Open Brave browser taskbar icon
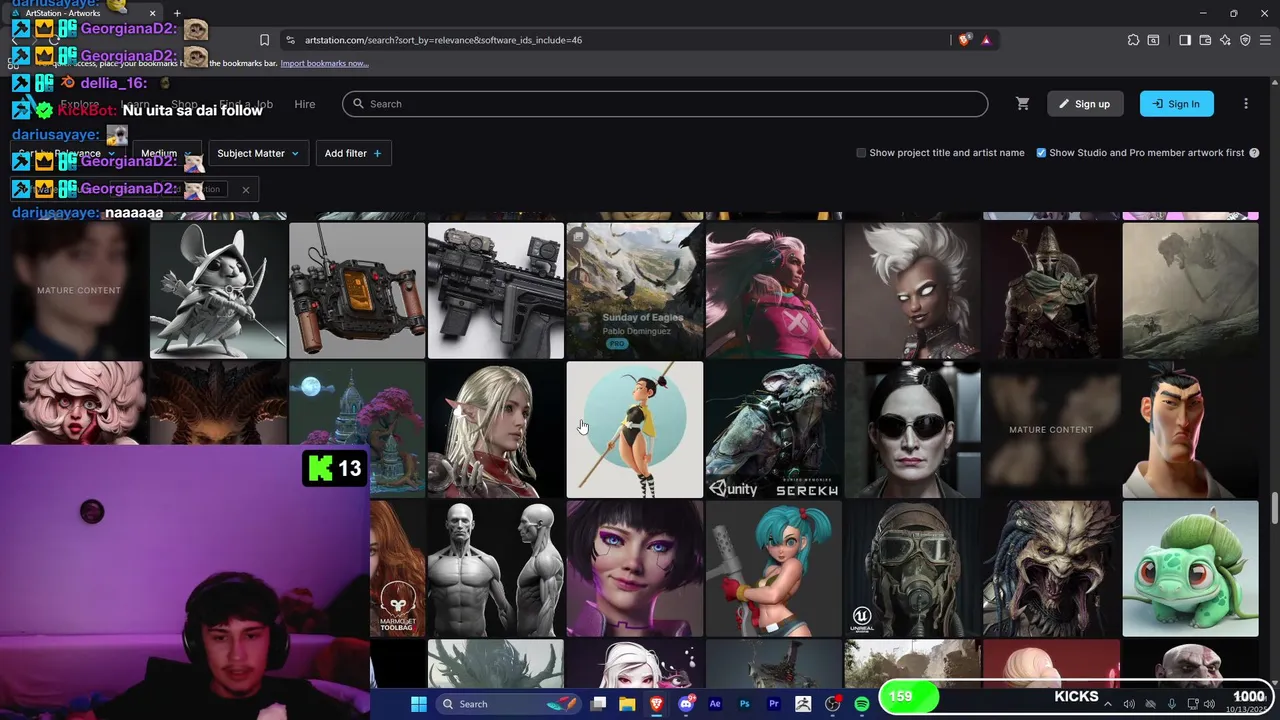The width and height of the screenshot is (1280, 720). point(656,704)
